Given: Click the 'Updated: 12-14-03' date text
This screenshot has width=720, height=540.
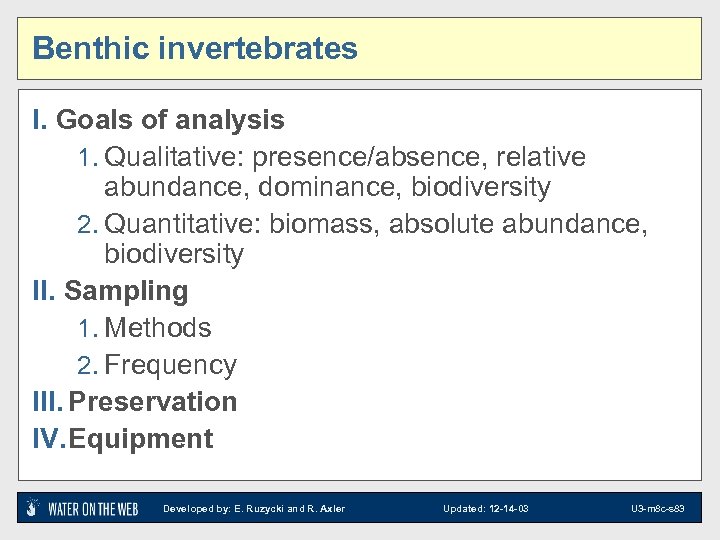Looking at the screenshot, I should click(x=486, y=509).
